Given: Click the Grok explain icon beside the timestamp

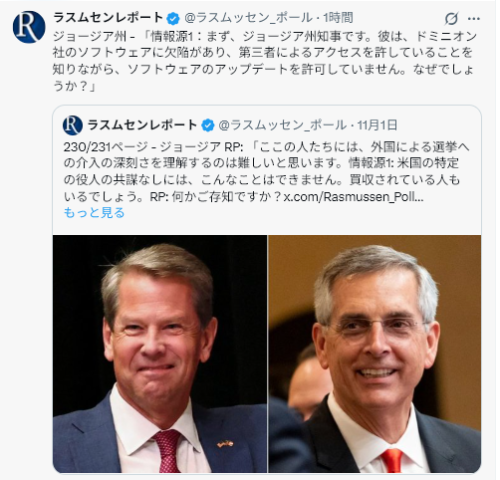Looking at the screenshot, I should pos(451,18).
